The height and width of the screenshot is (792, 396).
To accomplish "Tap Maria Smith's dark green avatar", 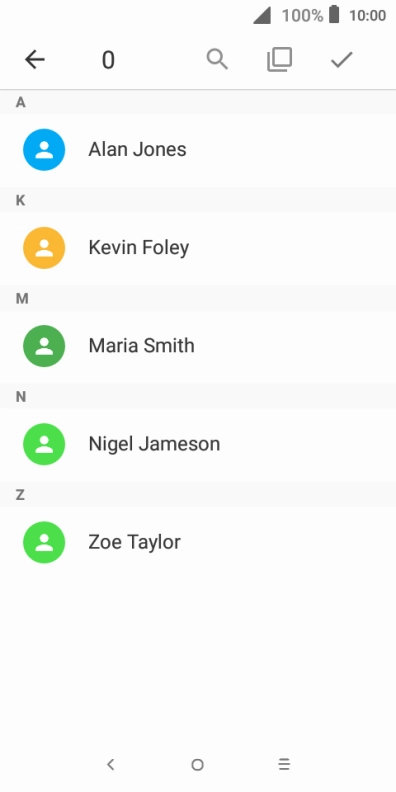I will [x=44, y=345].
